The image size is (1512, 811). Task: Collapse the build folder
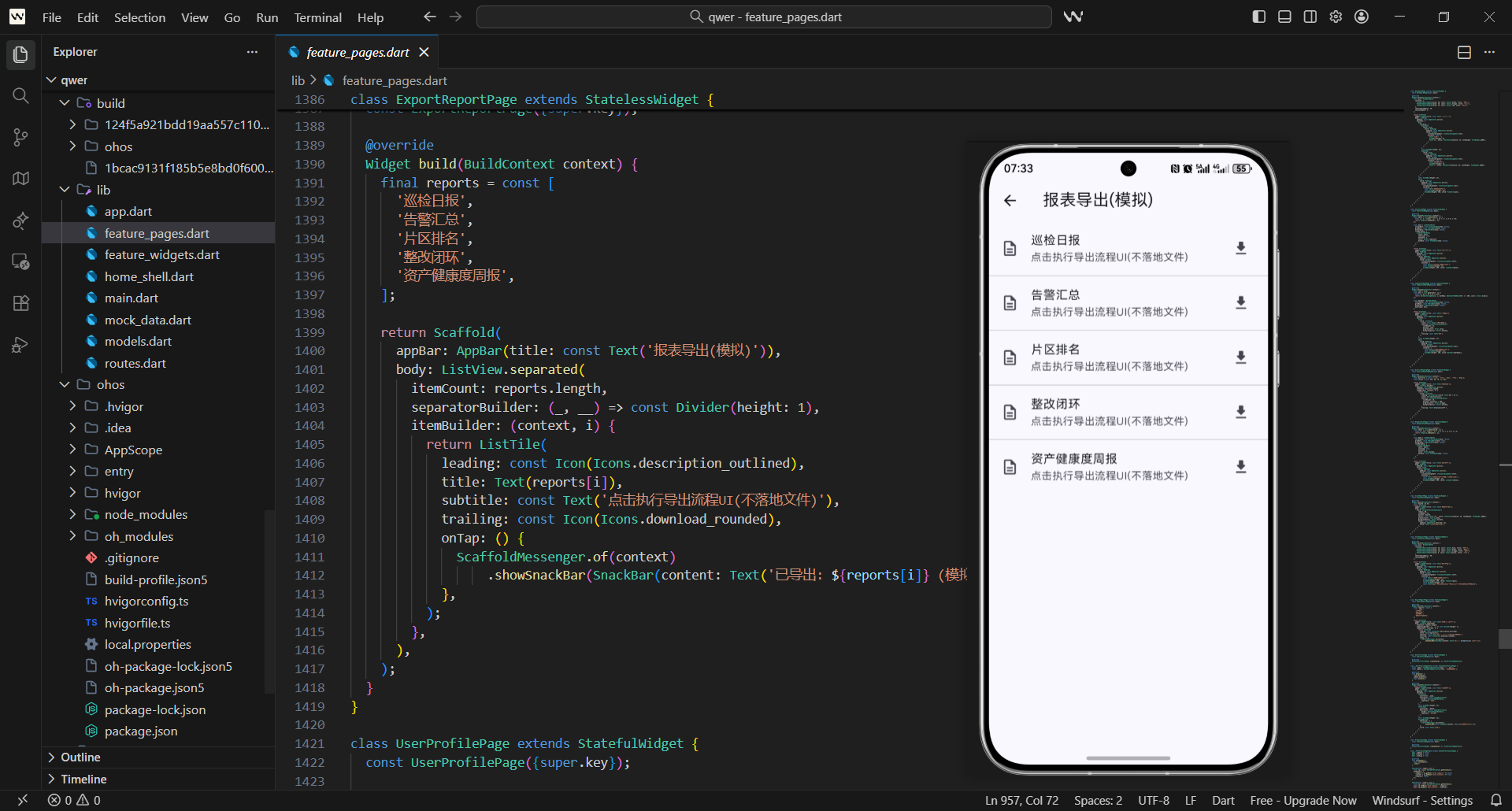coord(65,103)
